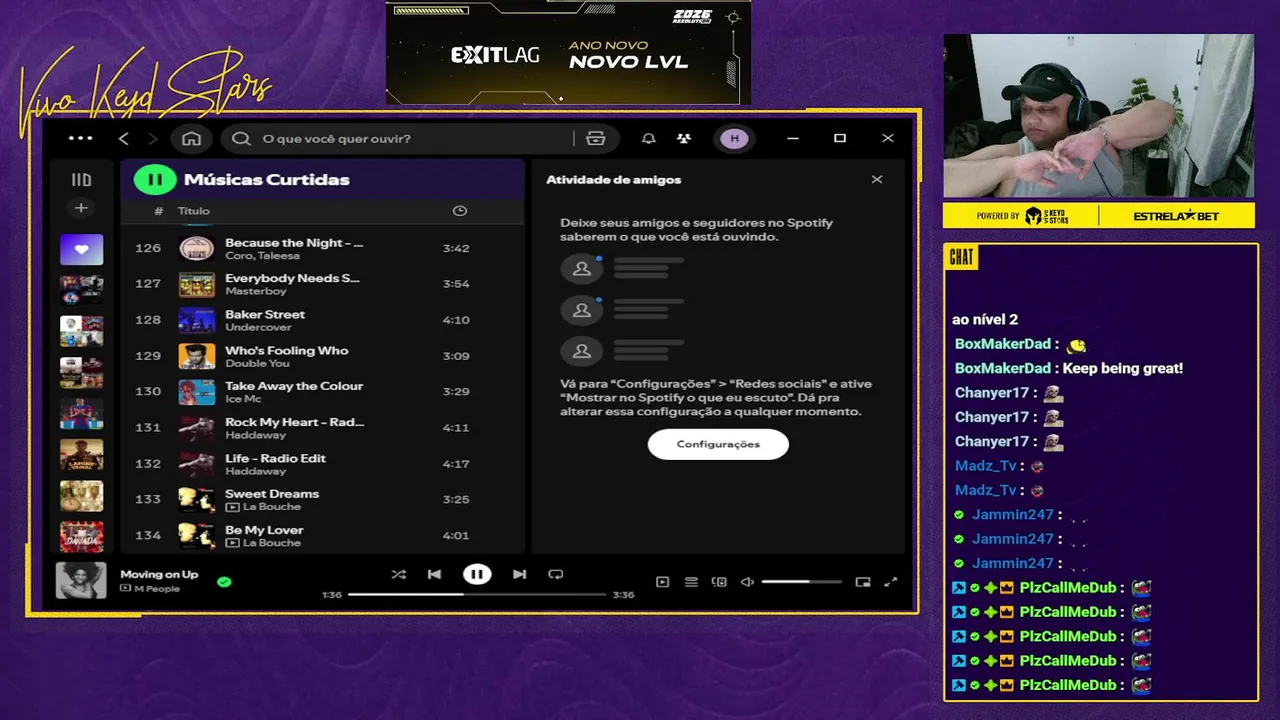Open artist Coro, Taleesa link
This screenshot has width=1280, height=720.
tap(262, 256)
